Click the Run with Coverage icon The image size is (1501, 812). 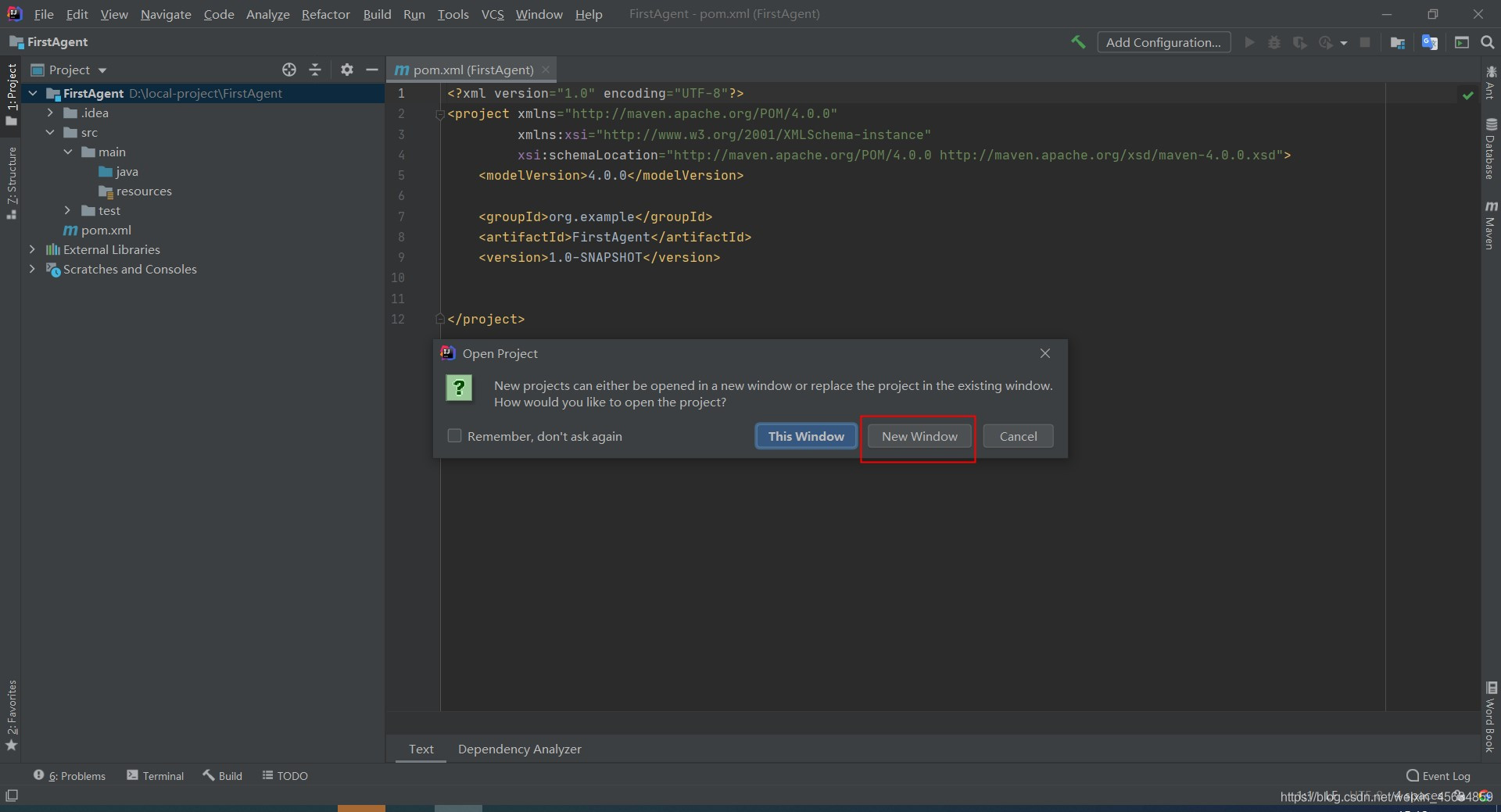[1299, 42]
